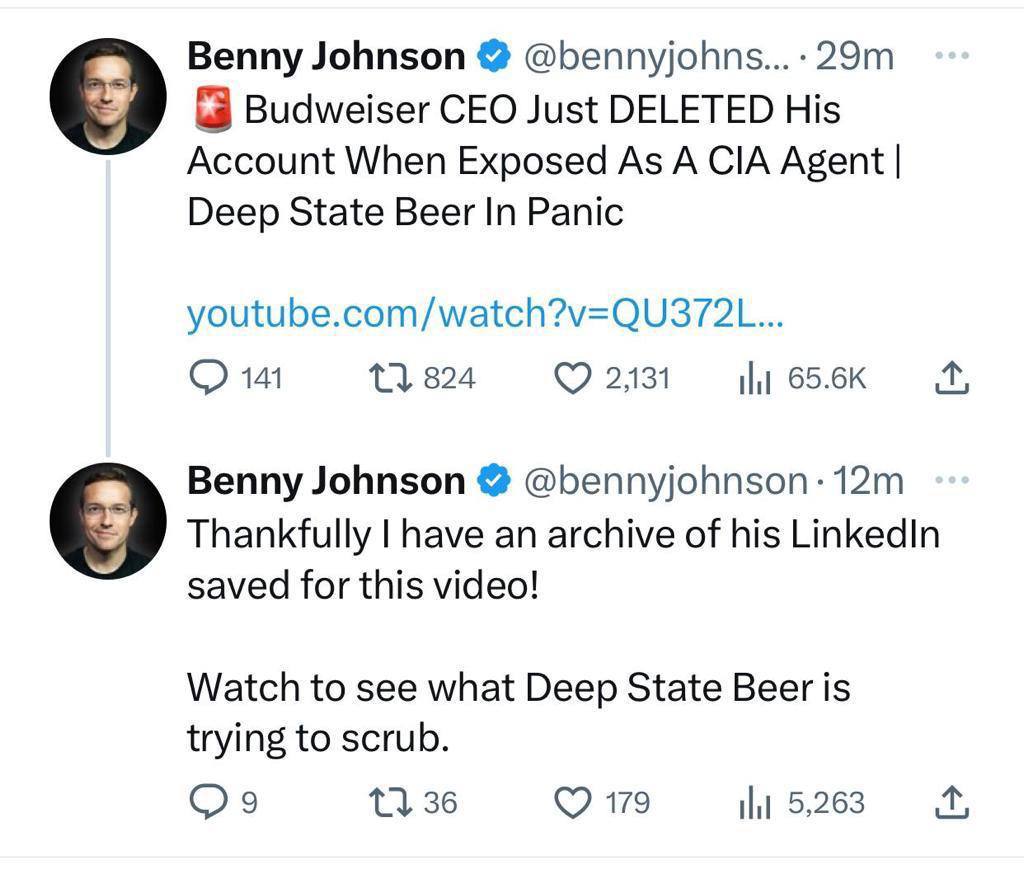Share the LinkedIn archive tweet

pyautogui.click(x=953, y=802)
